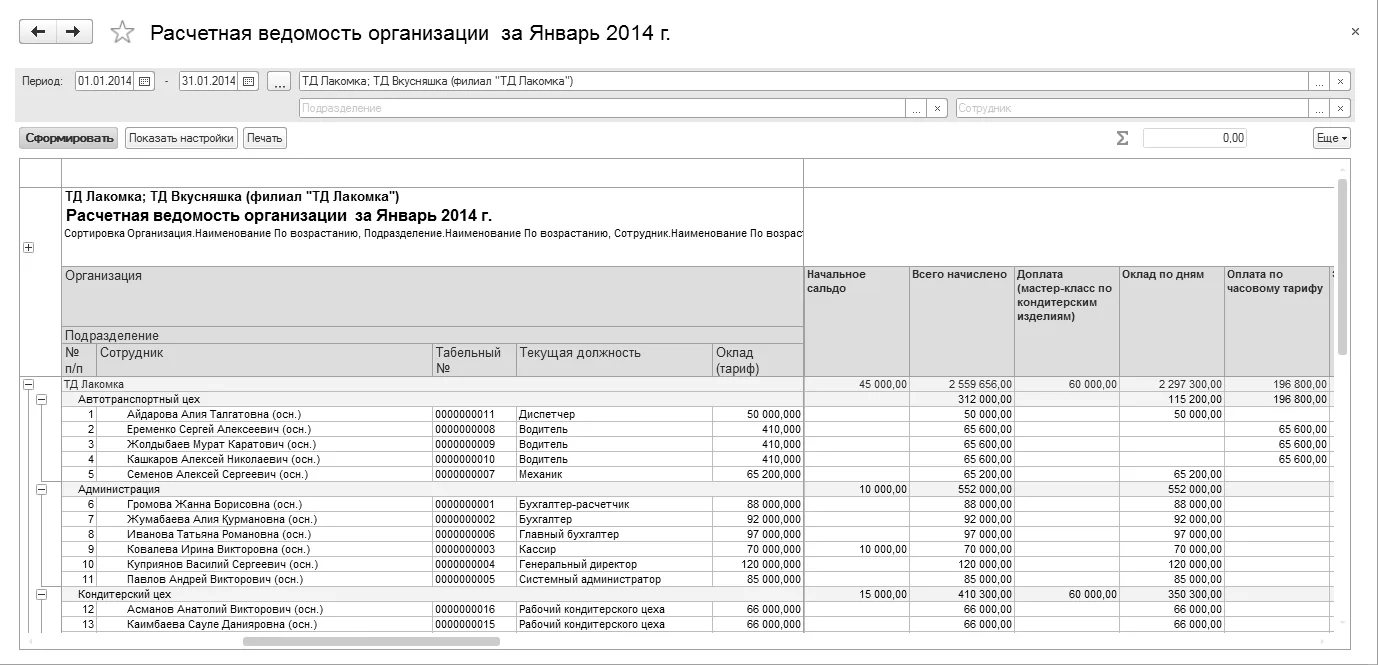Viewport: 1378px width, 665px height.
Task: Collapse the Администрация group
Action: tap(42, 489)
